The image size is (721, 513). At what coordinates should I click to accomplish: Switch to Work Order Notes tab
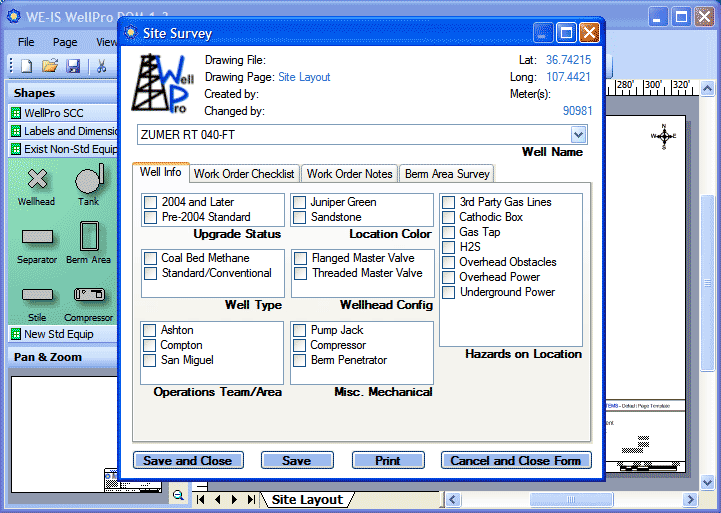(x=349, y=174)
